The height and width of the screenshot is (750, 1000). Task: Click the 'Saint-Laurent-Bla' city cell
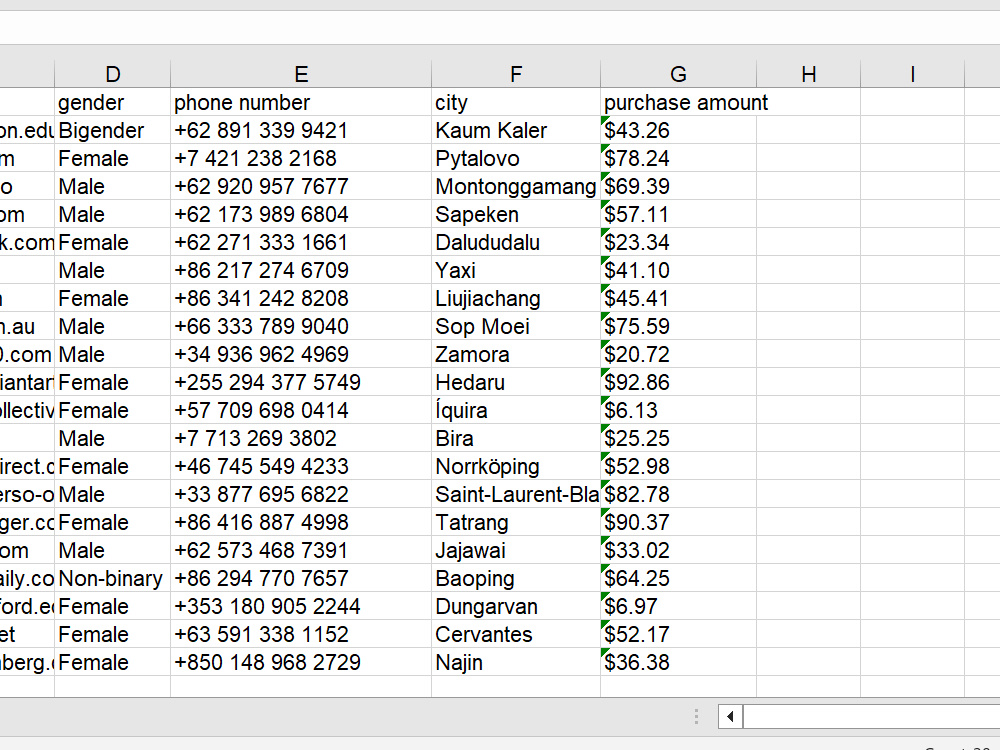516,494
